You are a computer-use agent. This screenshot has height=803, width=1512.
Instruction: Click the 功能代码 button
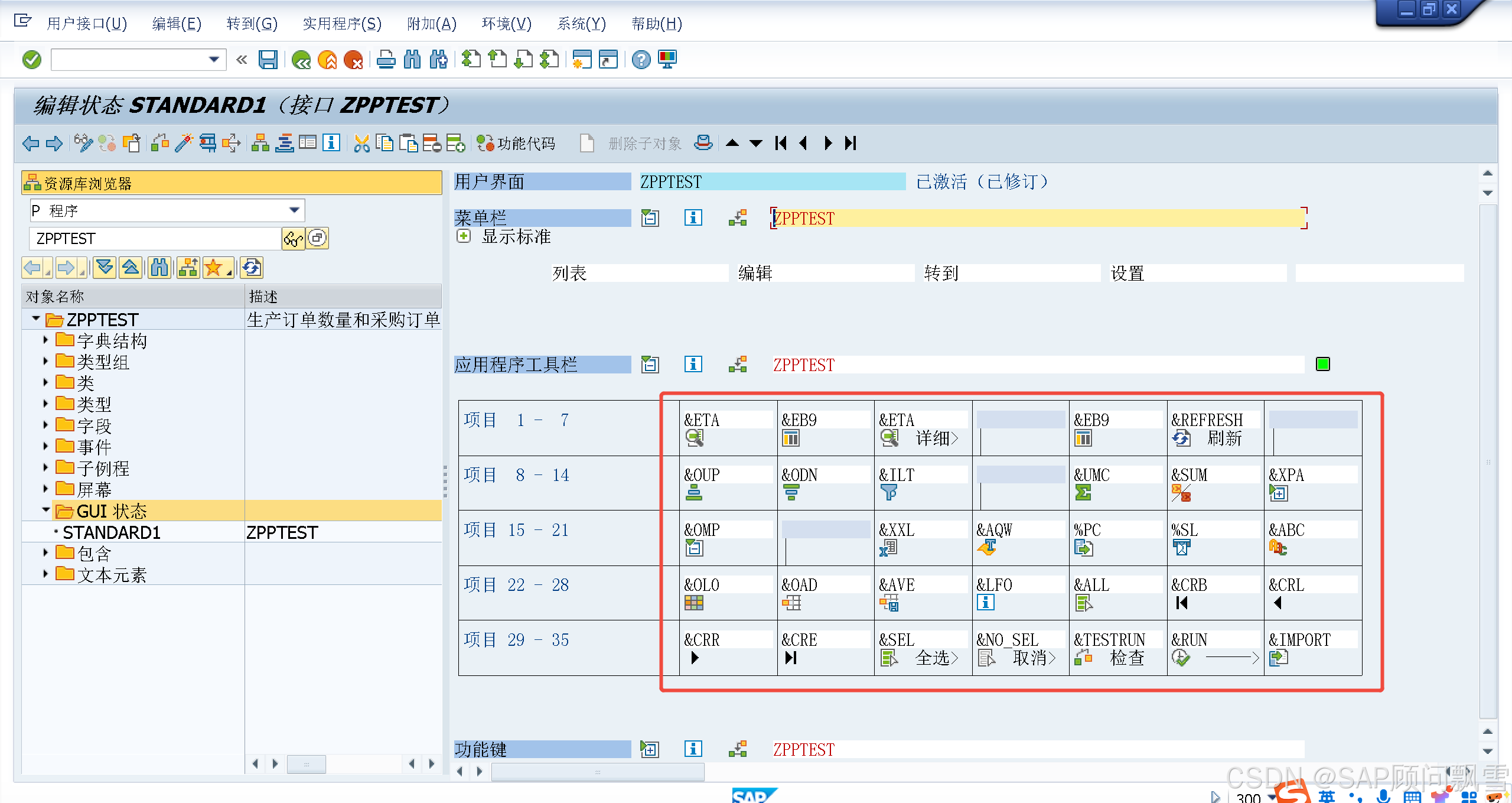[517, 143]
